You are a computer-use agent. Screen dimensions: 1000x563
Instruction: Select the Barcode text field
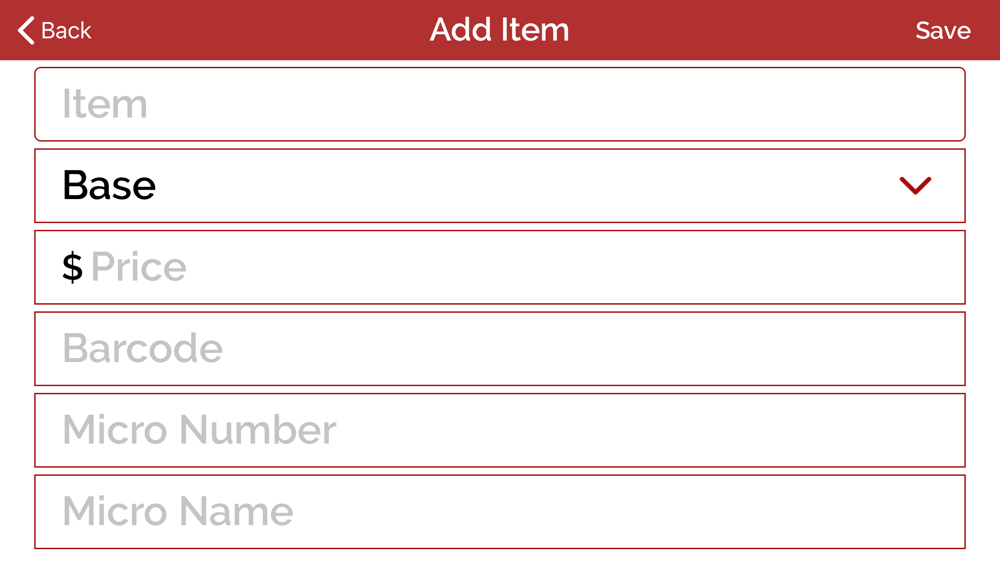[500, 349]
